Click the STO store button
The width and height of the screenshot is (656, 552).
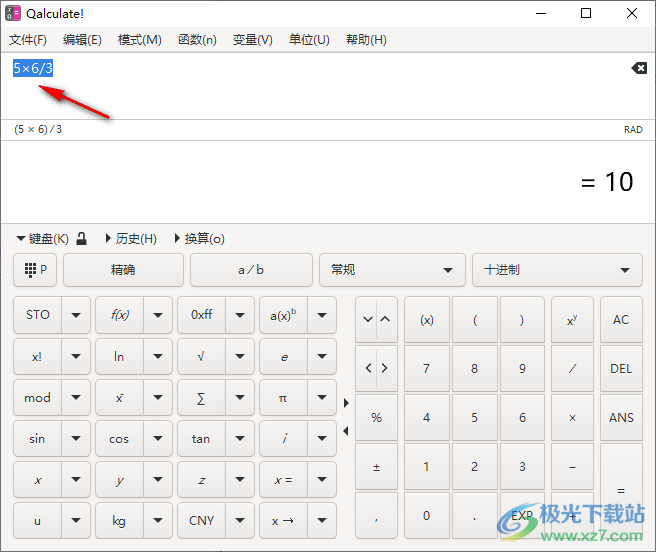pyautogui.click(x=37, y=315)
